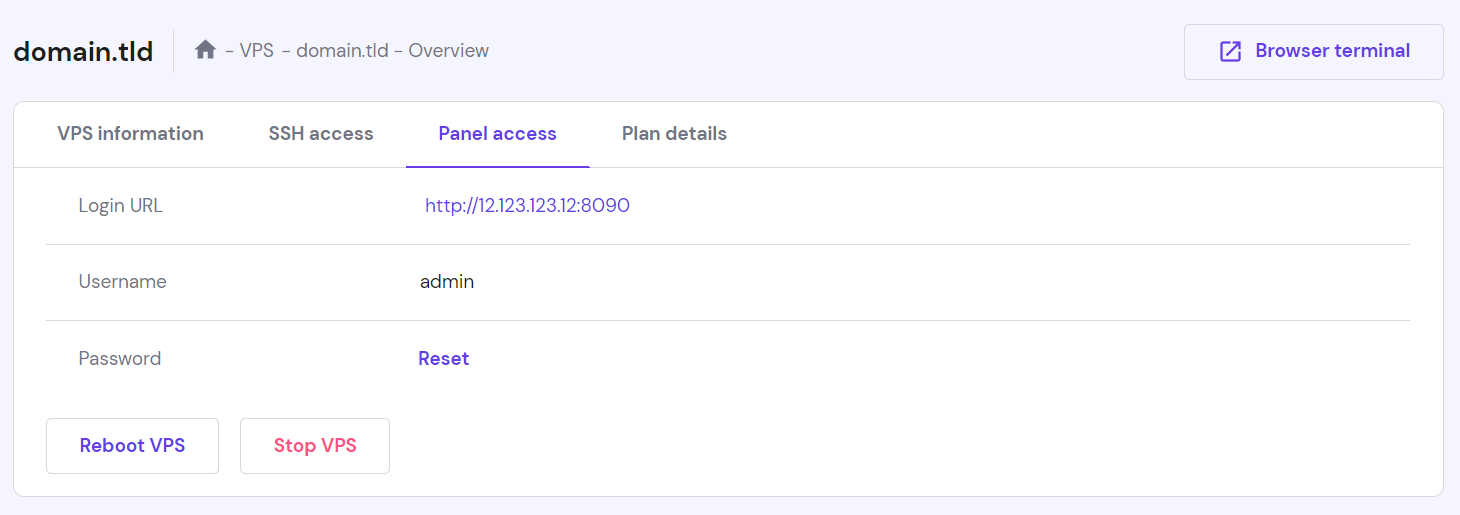Click the admin username value
The image size is (1460, 515).
tap(447, 282)
